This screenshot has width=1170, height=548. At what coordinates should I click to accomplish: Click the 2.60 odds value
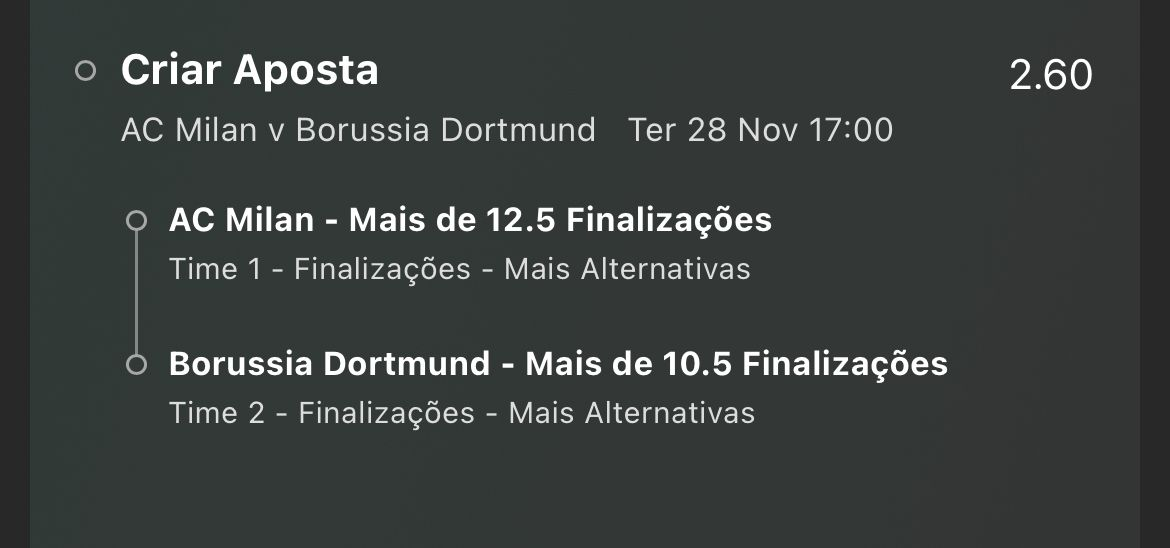click(1051, 75)
